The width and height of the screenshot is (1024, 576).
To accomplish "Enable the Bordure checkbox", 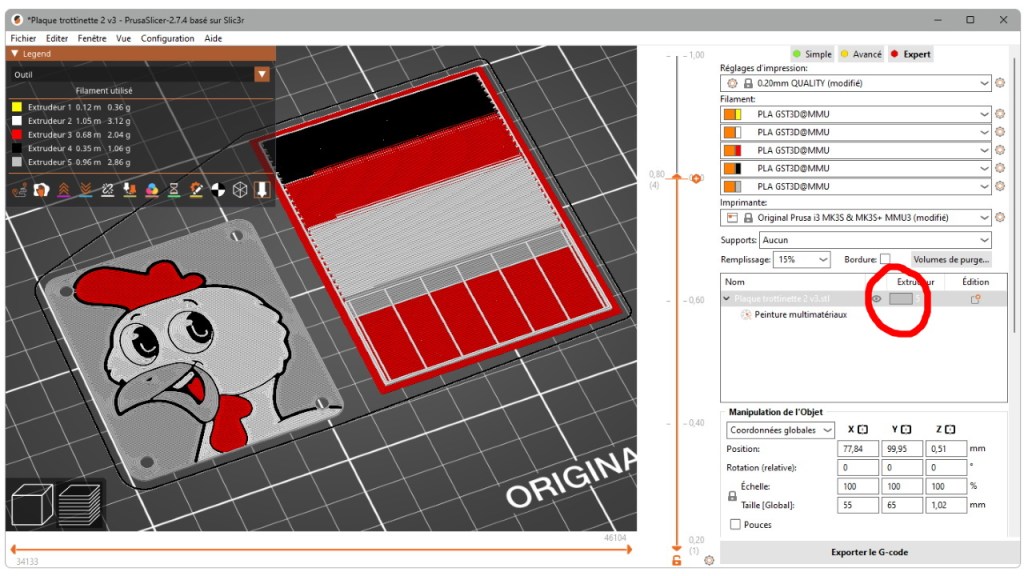I will pyautogui.click(x=885, y=260).
